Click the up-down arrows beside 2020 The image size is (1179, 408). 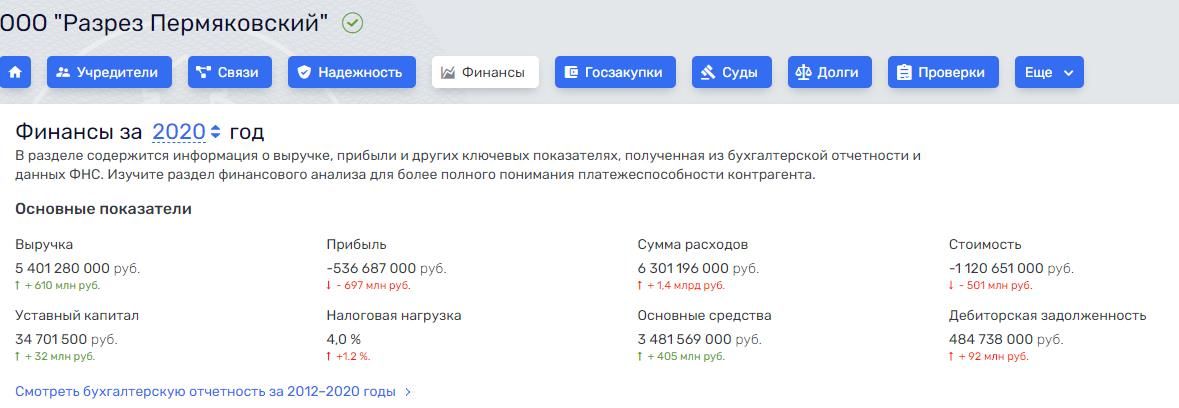(216, 132)
